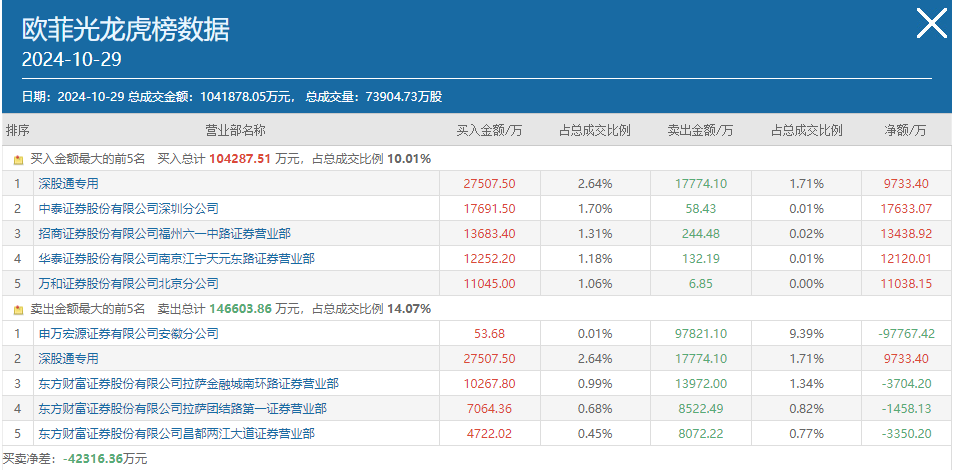Click the 买卖净差 -42316.36 value
Image resolution: width=953 pixels, height=470 pixels.
pos(93,458)
